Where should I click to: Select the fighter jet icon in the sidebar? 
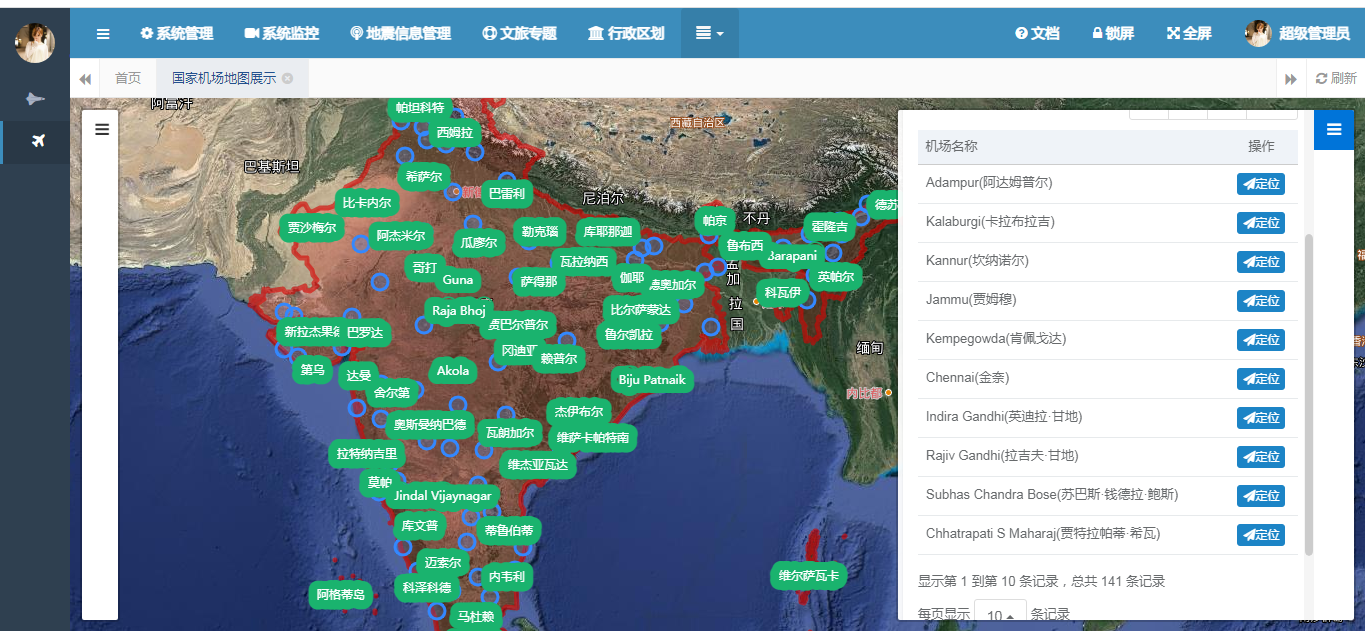35,99
